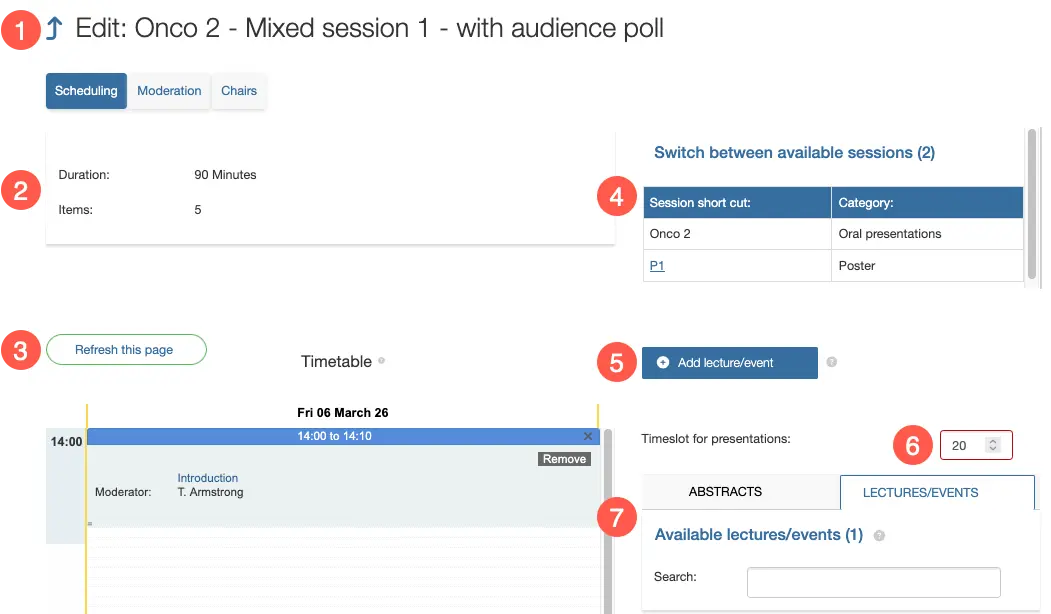Image resolution: width=1051 pixels, height=614 pixels.
Task: Select the ABSTRACTS tab
Action: point(725,492)
